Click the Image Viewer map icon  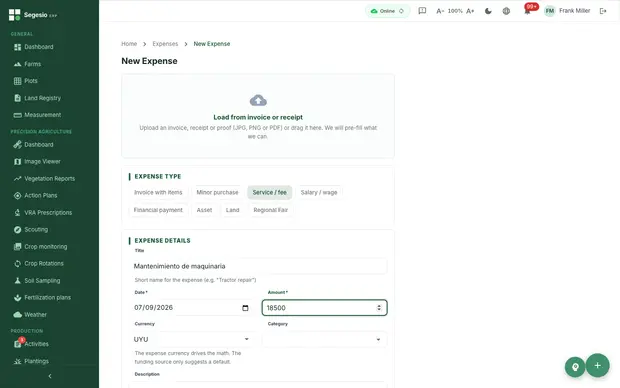[x=17, y=162]
